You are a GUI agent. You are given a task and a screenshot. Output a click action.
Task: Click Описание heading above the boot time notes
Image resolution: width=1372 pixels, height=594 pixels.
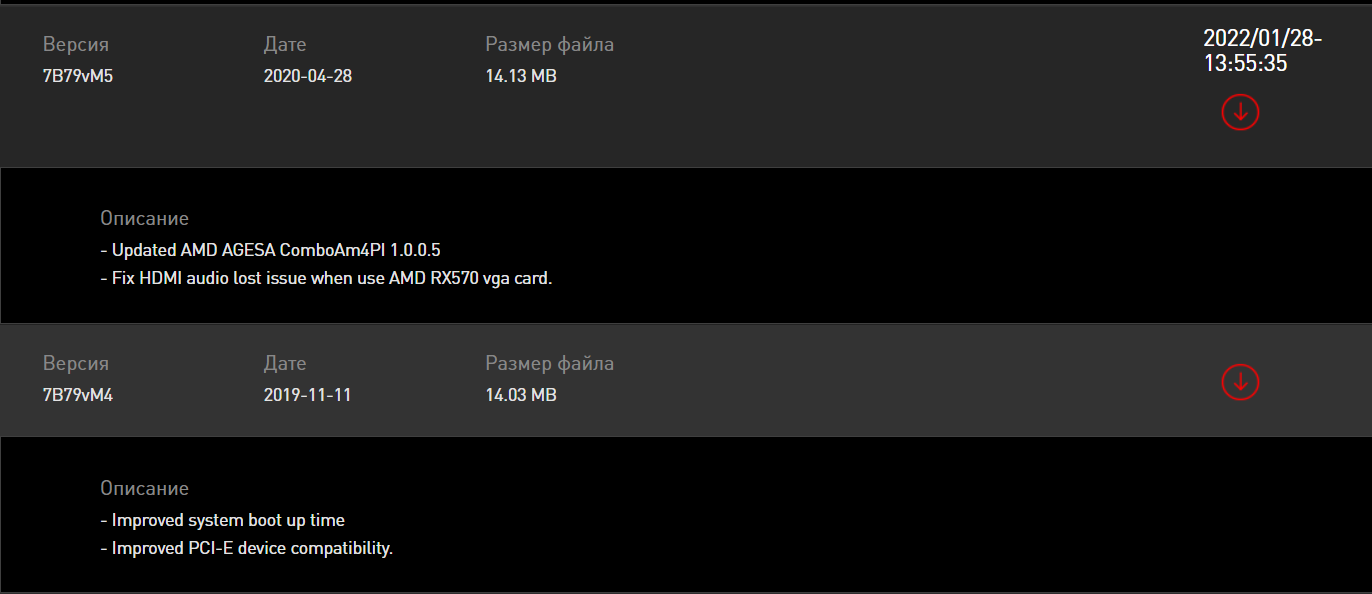click(x=144, y=488)
